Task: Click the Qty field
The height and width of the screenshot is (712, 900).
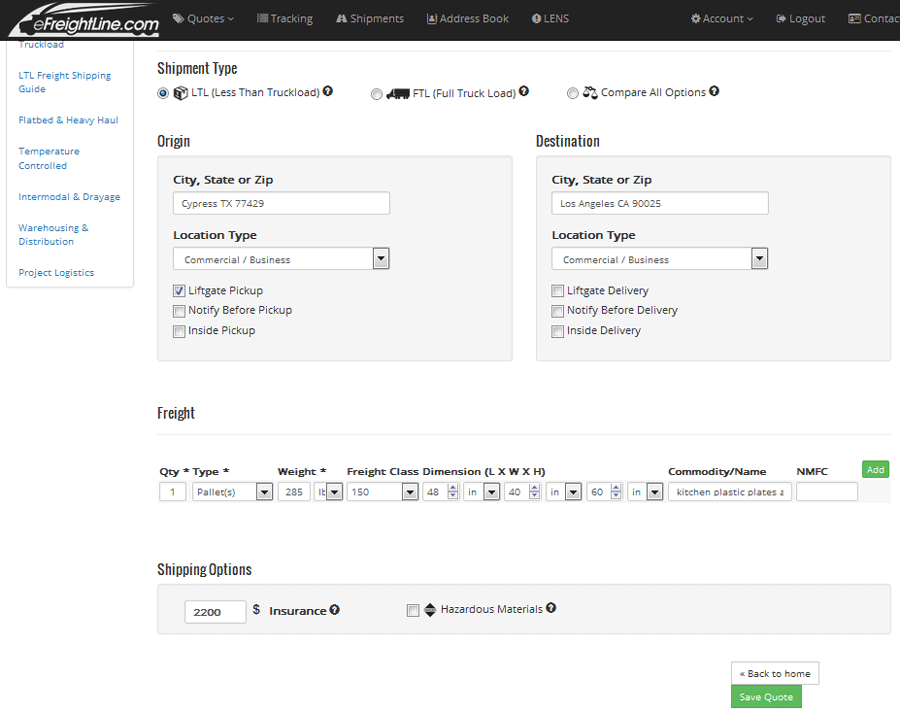Action: (172, 492)
